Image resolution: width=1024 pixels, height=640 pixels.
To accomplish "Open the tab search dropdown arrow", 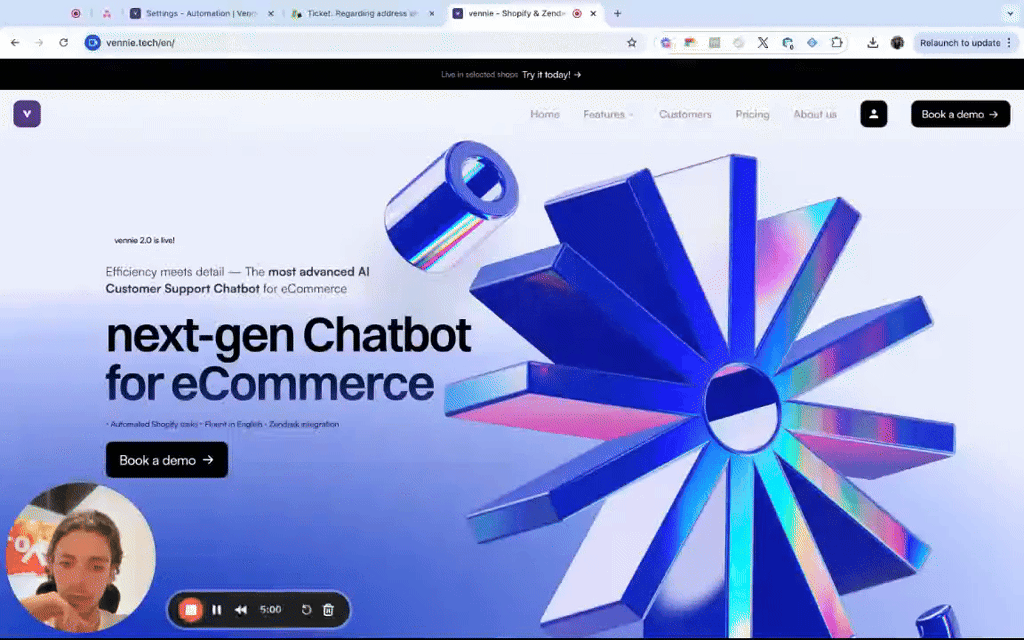I will pos(1010,13).
